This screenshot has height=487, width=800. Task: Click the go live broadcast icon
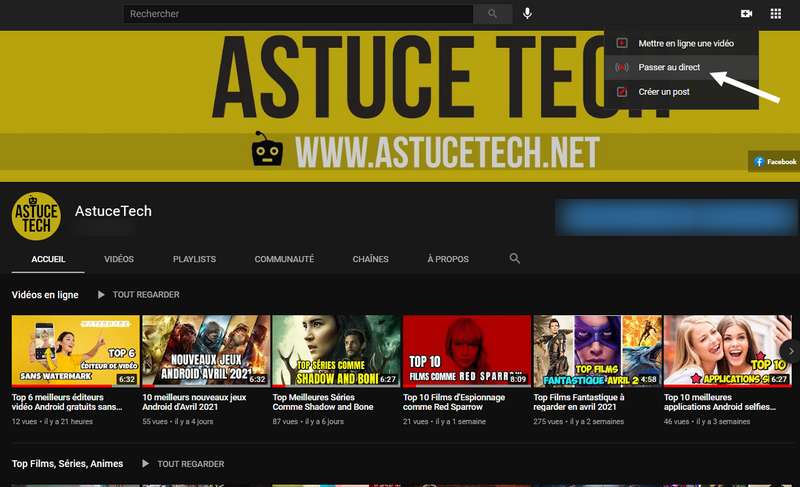click(x=621, y=67)
